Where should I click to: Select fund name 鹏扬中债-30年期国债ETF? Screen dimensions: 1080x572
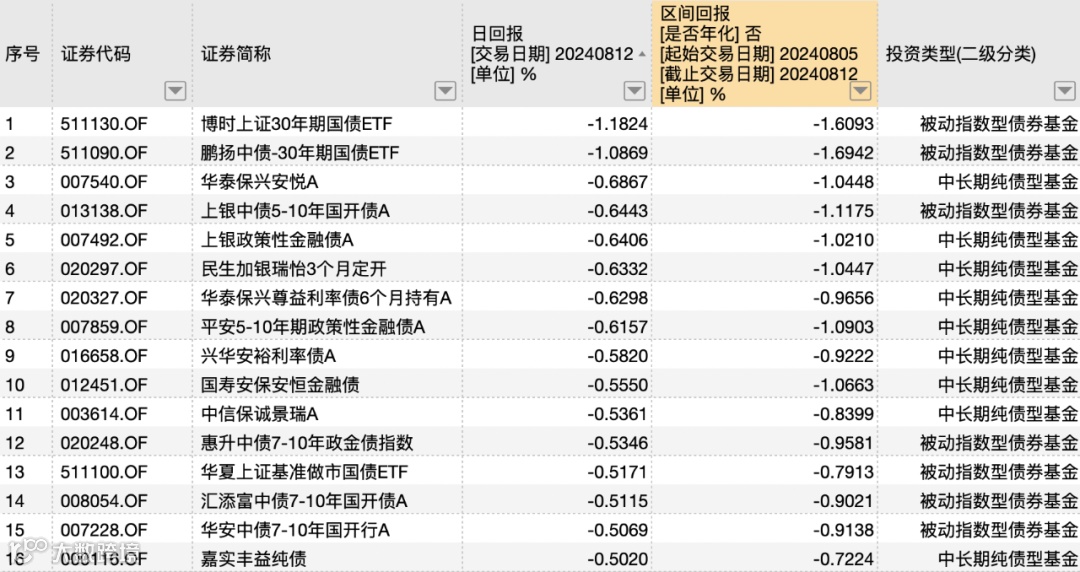pos(300,153)
